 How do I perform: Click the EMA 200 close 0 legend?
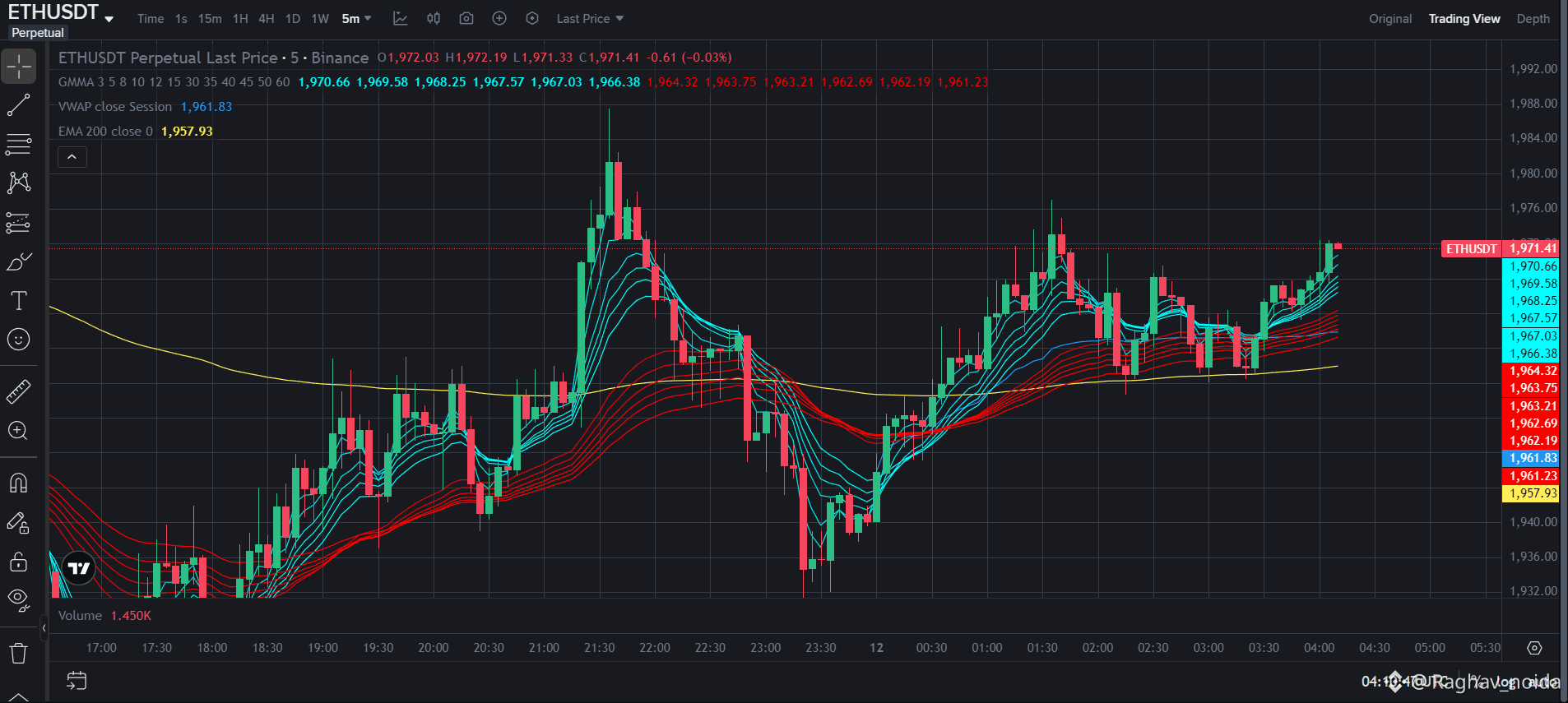click(x=105, y=132)
